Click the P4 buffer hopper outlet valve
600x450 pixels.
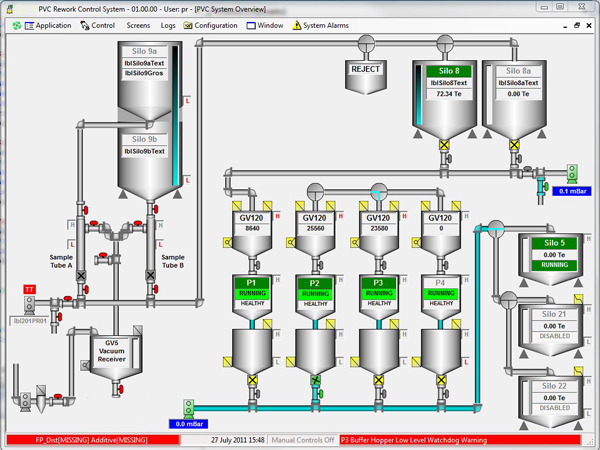(x=441, y=380)
